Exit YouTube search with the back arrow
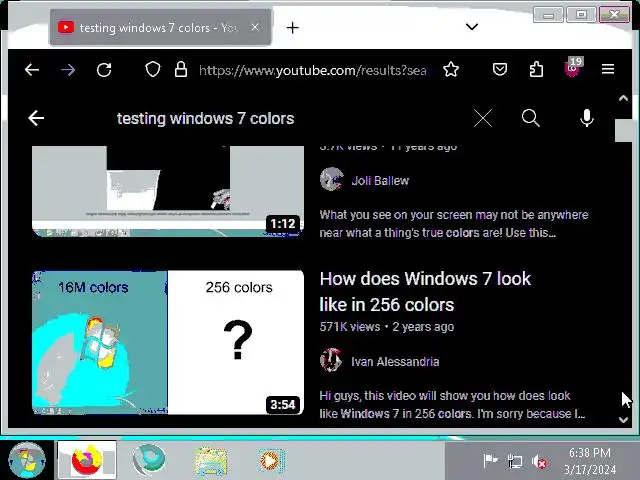This screenshot has height=480, width=640. click(x=36, y=118)
